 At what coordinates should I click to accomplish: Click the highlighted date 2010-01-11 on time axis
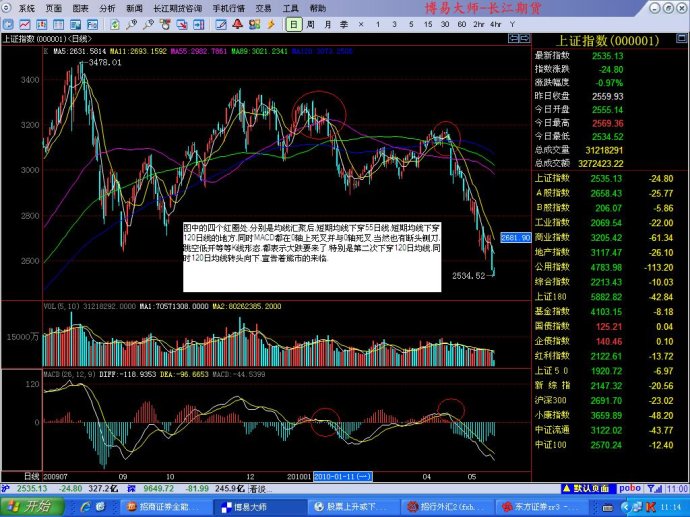(x=342, y=477)
